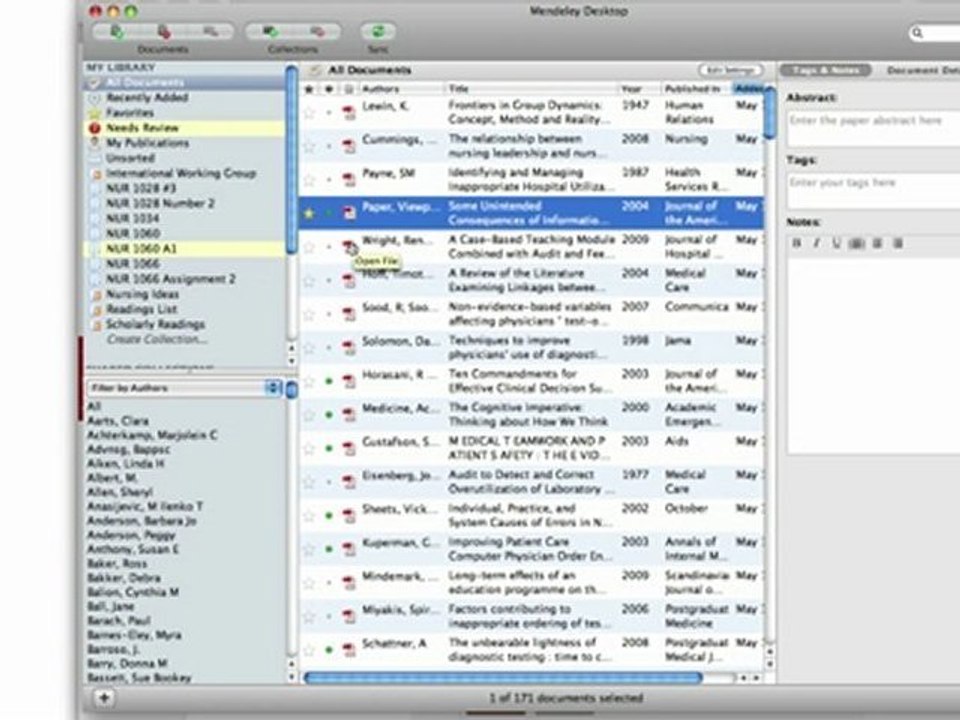Open the Favorites list in sidebar
Screen dimensions: 960x720
coord(130,113)
